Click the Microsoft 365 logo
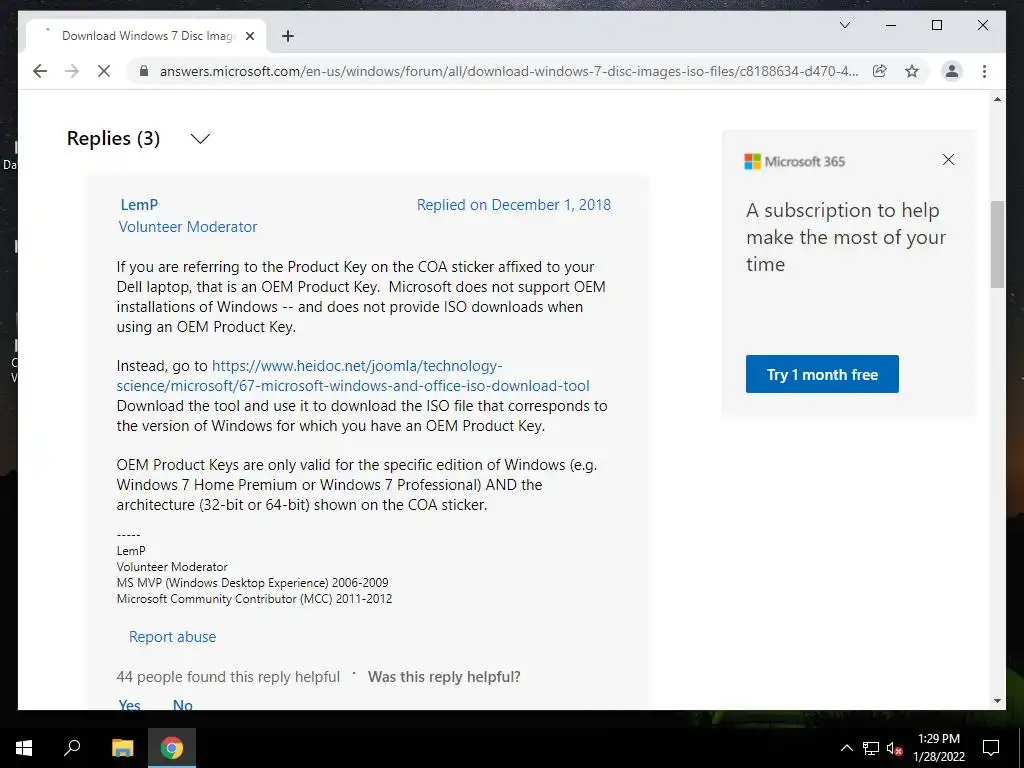1024x768 pixels. [x=795, y=161]
